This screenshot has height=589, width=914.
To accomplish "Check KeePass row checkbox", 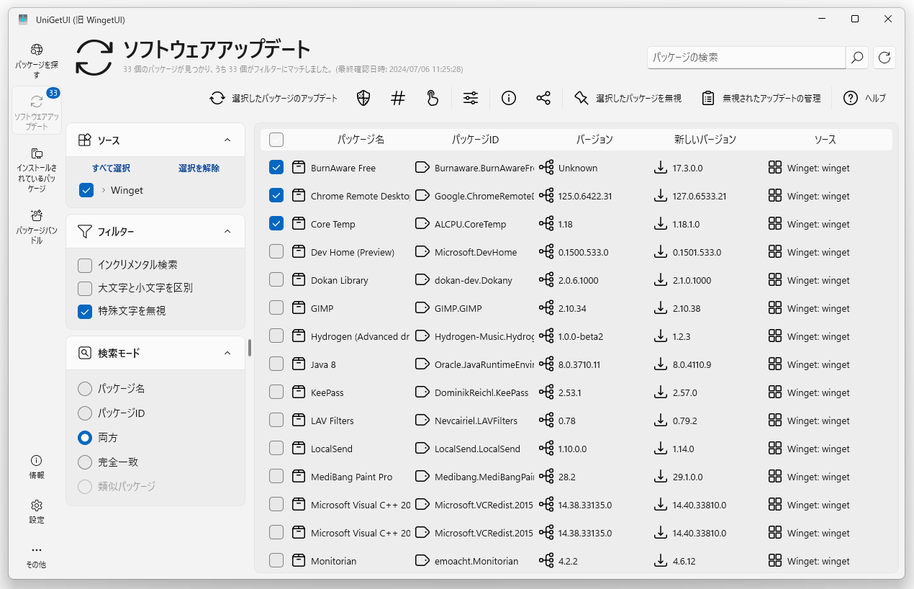I will point(276,392).
